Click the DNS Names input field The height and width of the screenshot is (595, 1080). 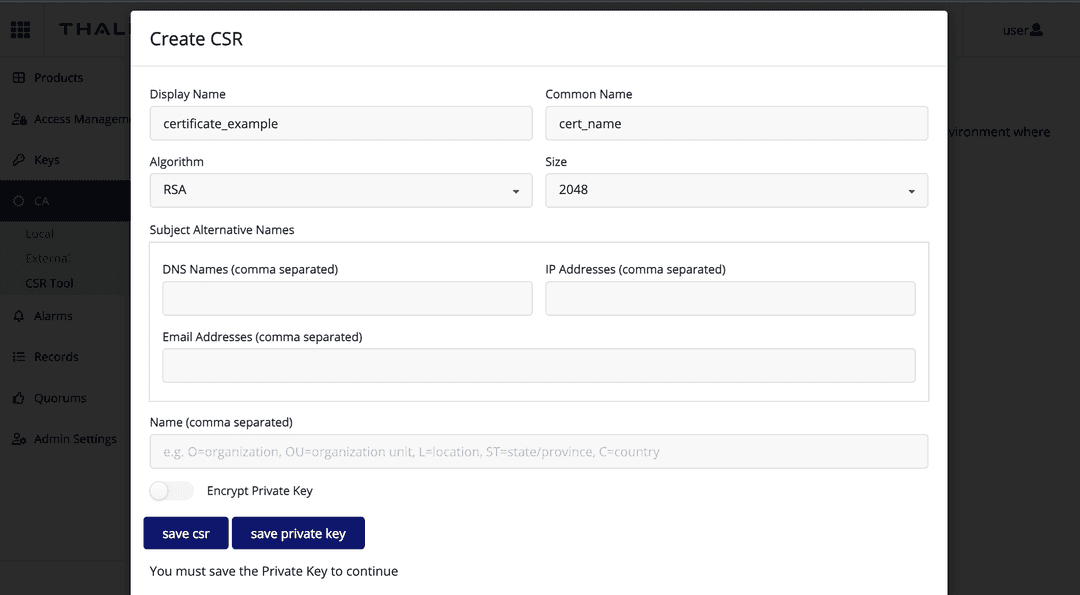[x=347, y=298]
